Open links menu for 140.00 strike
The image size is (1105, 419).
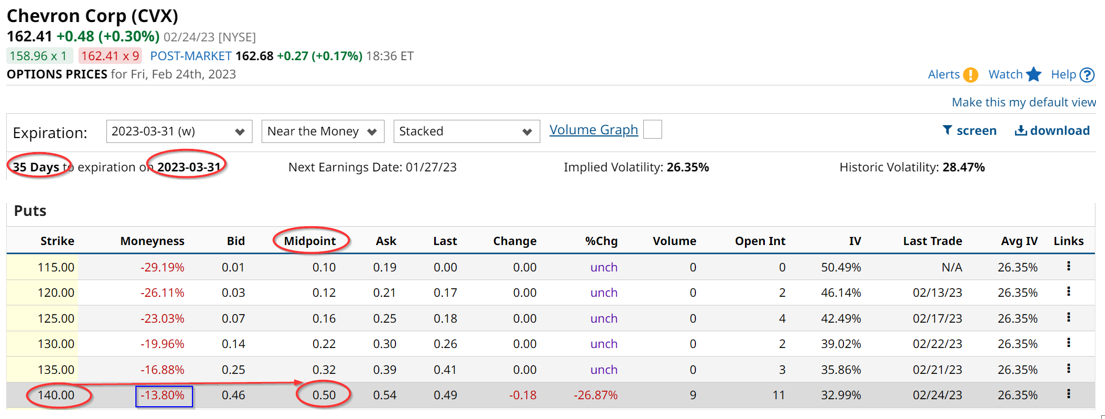pyautogui.click(x=1068, y=395)
